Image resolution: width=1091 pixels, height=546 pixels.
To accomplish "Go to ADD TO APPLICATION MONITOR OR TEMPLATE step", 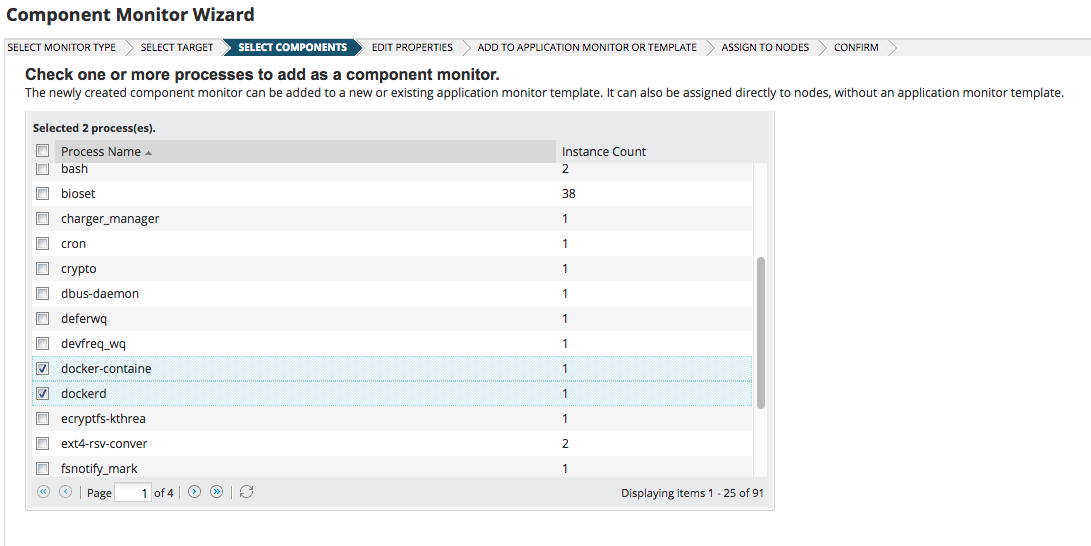I will (587, 47).
